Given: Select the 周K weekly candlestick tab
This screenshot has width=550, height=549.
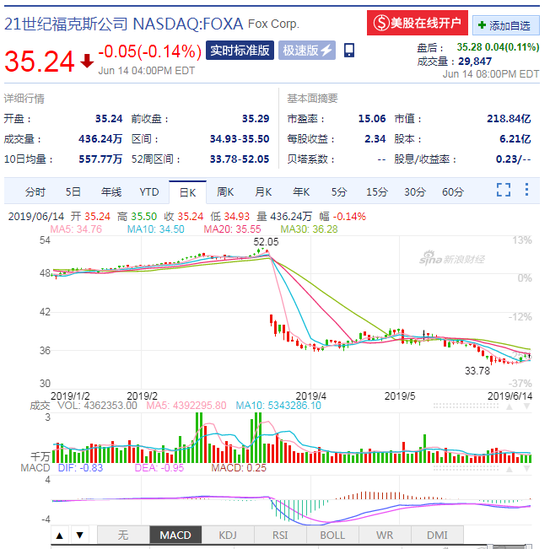Looking at the screenshot, I should tap(225, 192).
